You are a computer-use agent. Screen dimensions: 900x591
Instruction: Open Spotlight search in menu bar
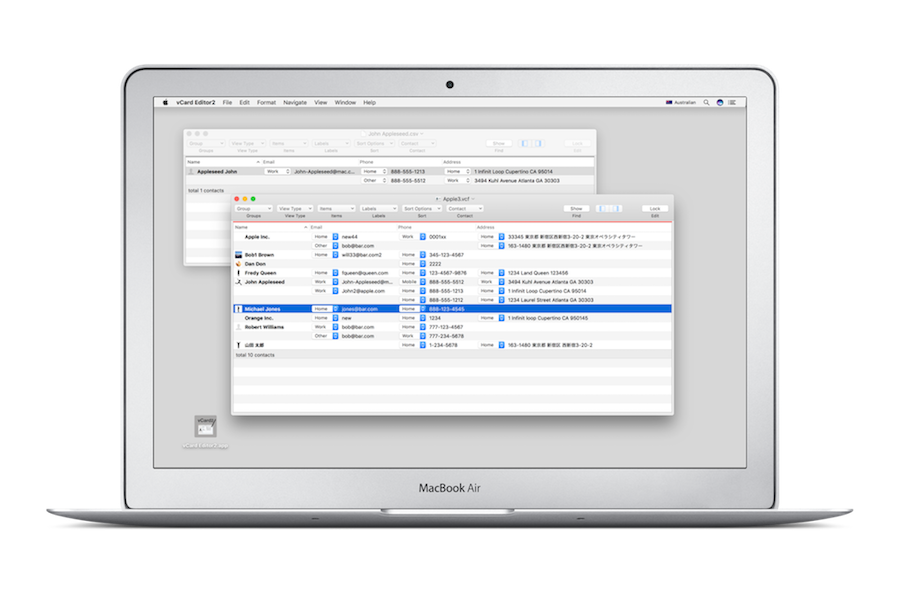tap(707, 103)
